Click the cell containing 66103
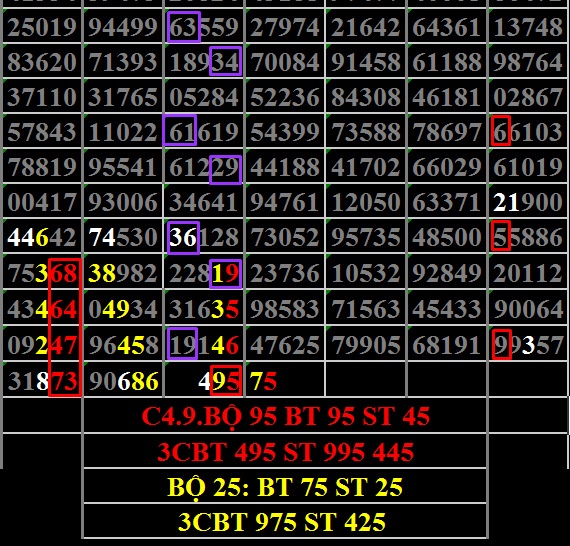Image resolution: width=570 pixels, height=546 pixels. coord(529,131)
